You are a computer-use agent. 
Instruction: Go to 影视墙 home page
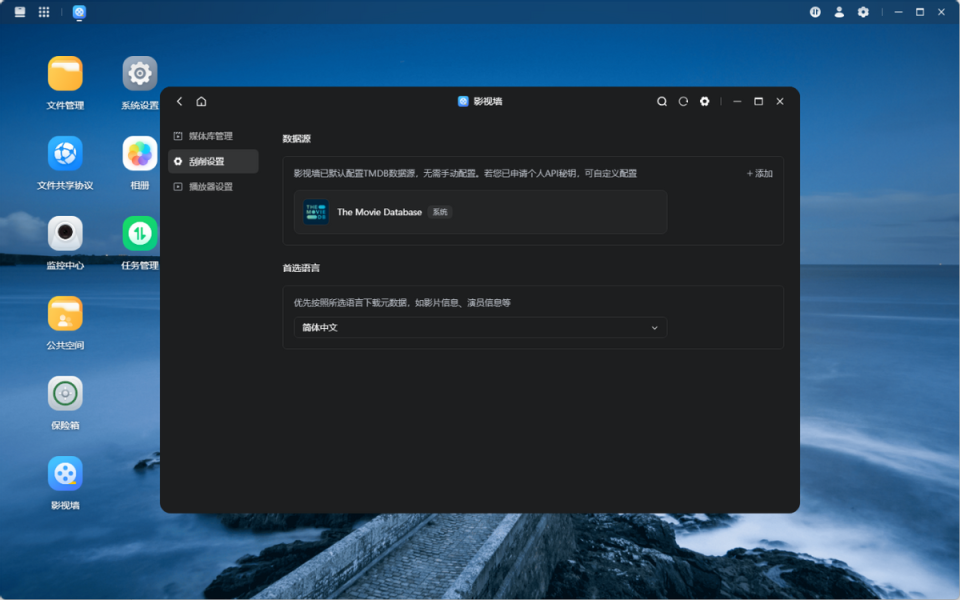coord(201,101)
